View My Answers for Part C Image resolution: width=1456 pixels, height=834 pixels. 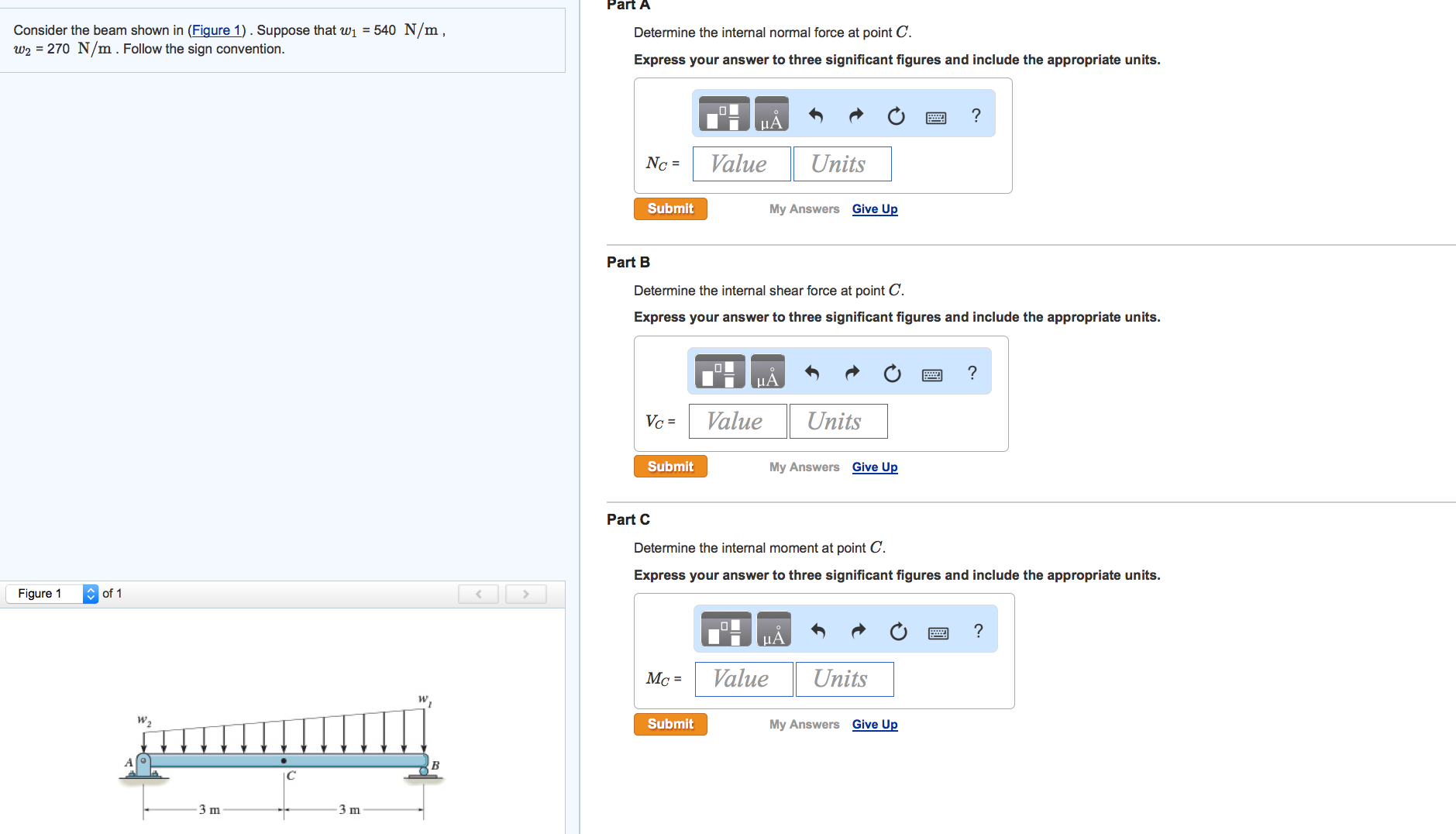pos(804,725)
